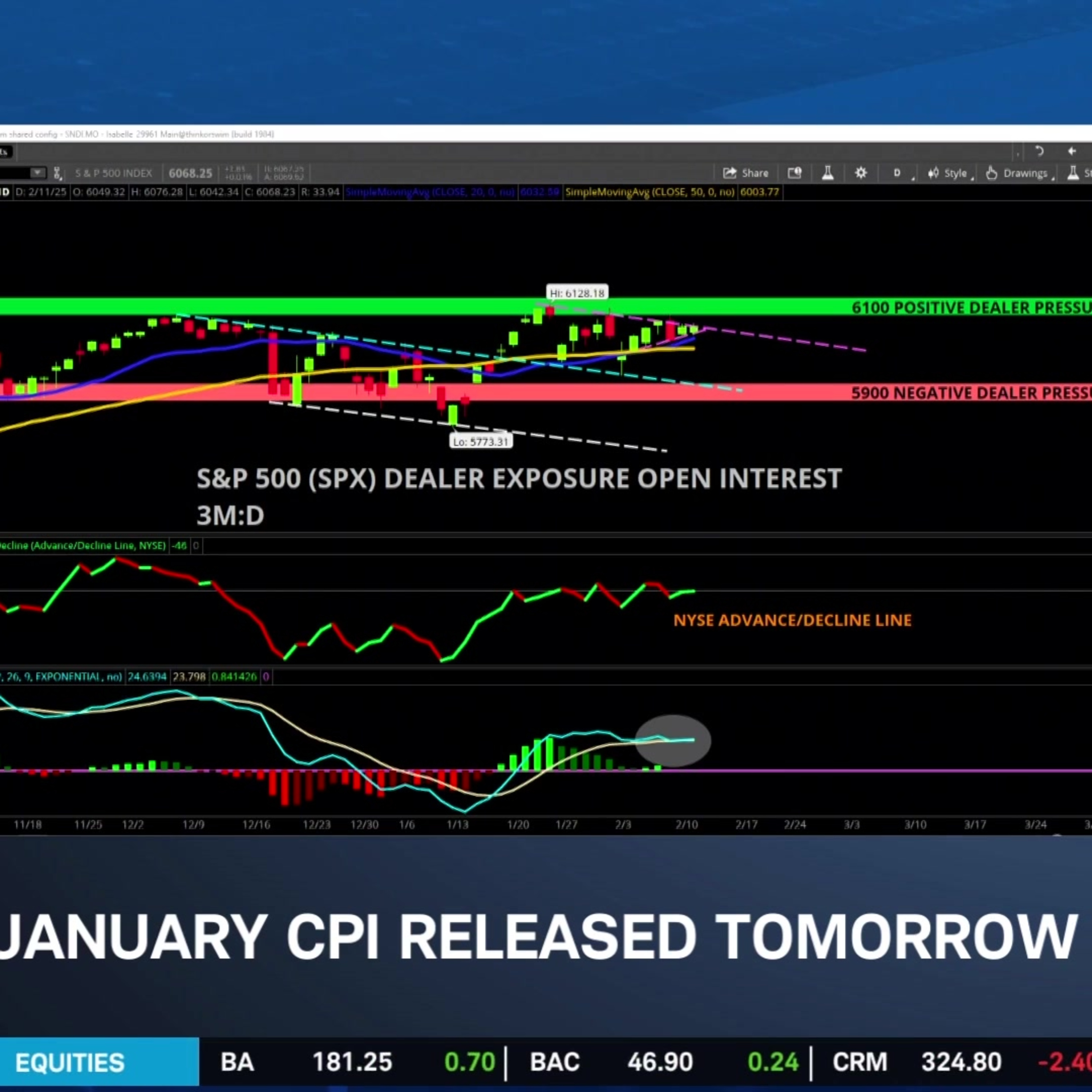Click the 11/18 date on time axis

tap(28, 825)
